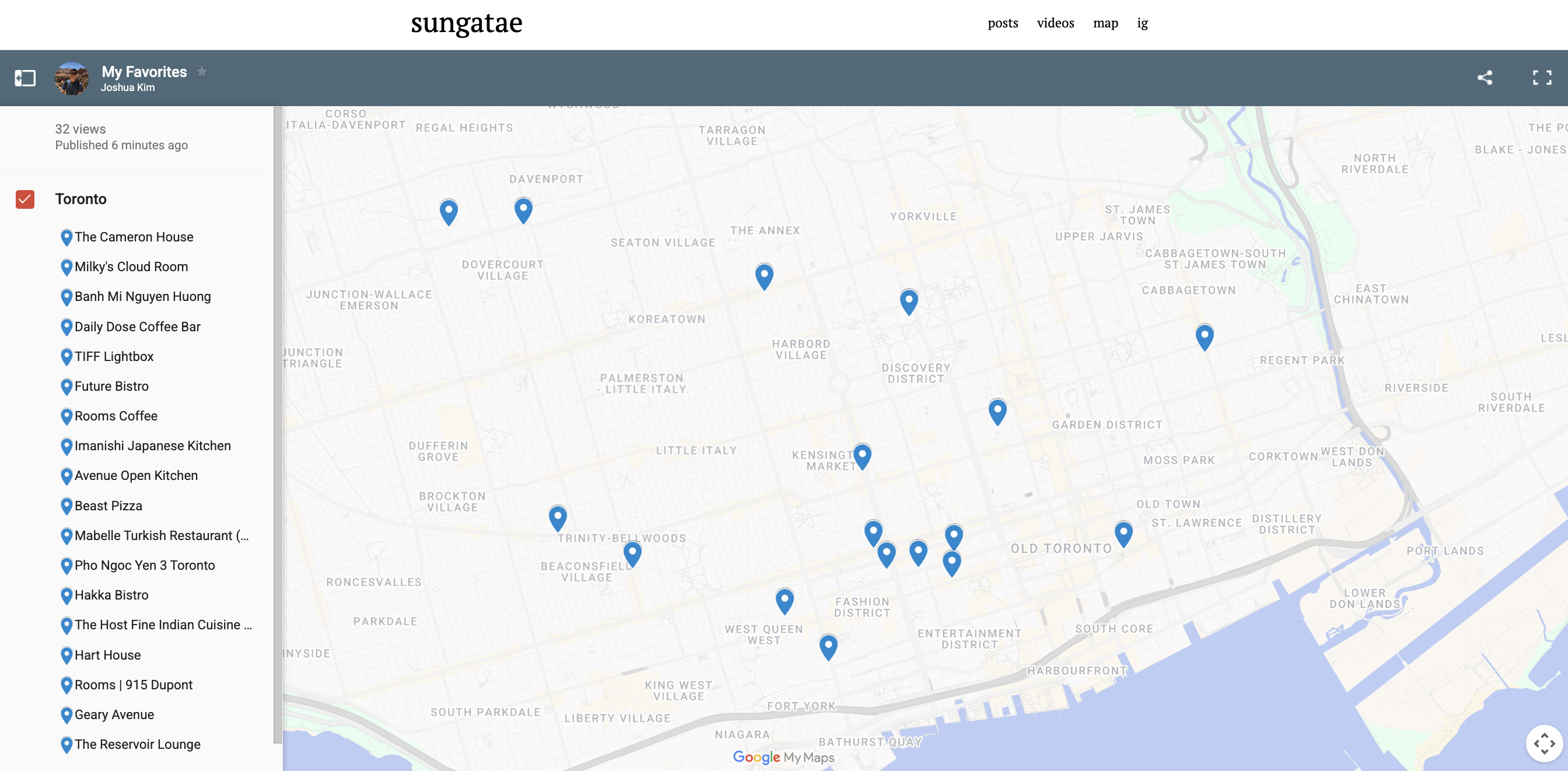Select the pin above Trinity-Bellwoods label
1568x771 pixels.
(x=558, y=518)
